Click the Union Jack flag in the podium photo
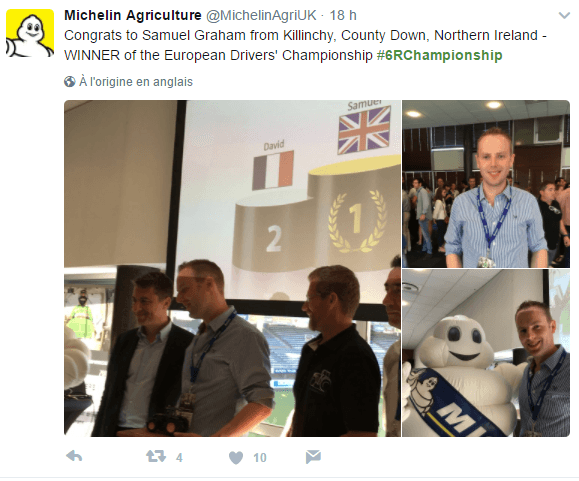 [x=364, y=130]
